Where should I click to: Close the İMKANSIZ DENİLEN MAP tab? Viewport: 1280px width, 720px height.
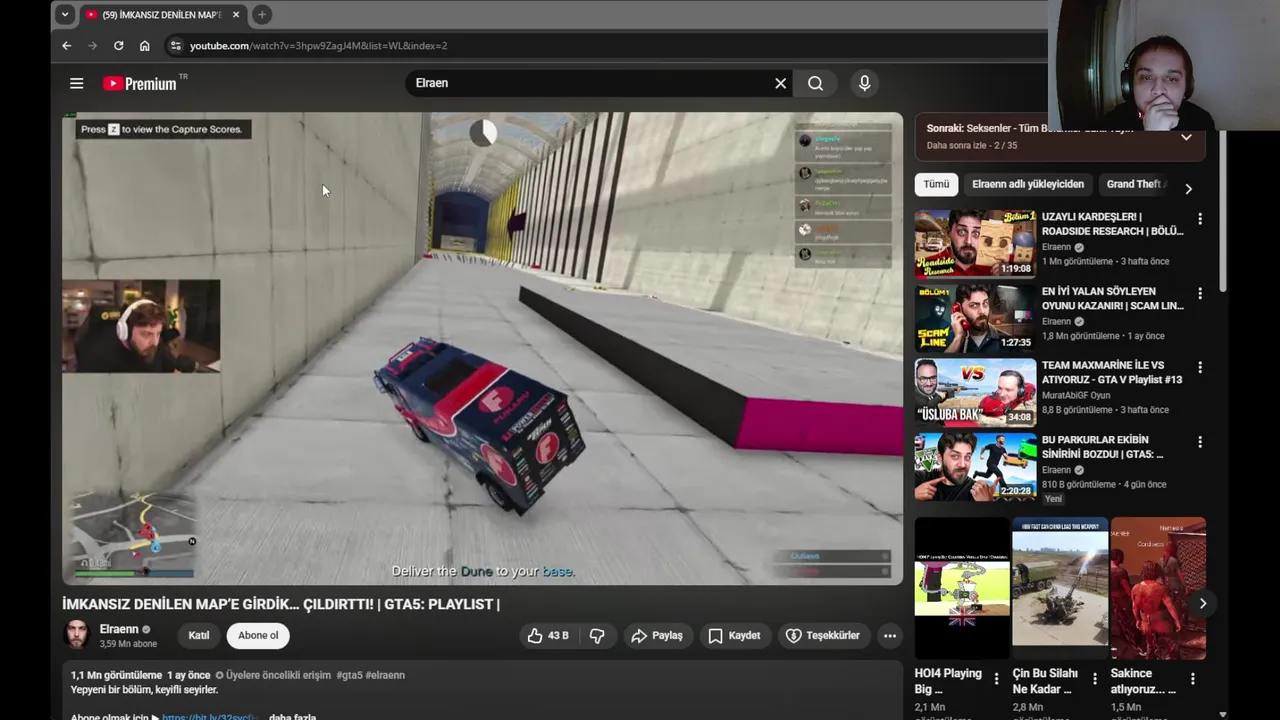[236, 15]
